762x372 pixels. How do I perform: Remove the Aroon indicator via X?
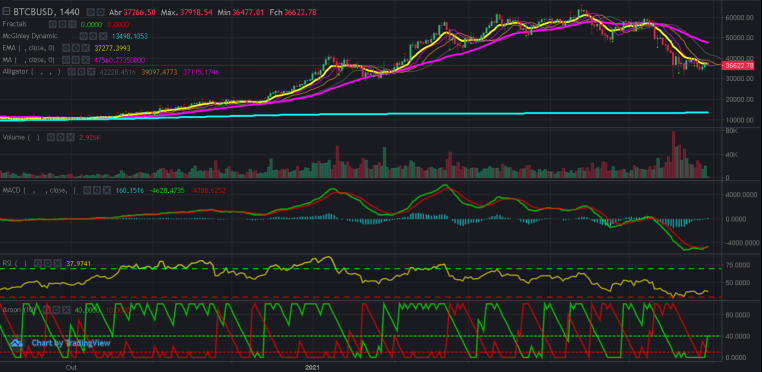point(66,310)
